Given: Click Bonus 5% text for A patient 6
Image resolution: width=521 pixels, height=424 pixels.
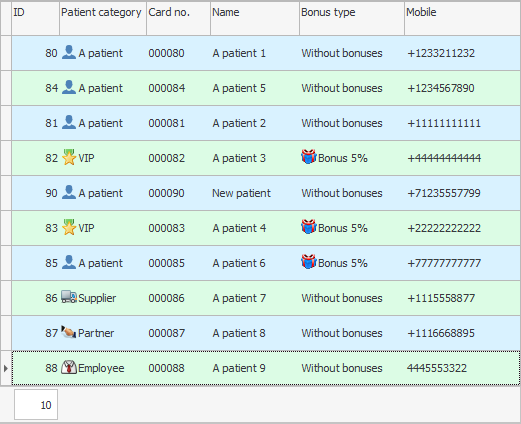Looking at the screenshot, I should (343, 263).
